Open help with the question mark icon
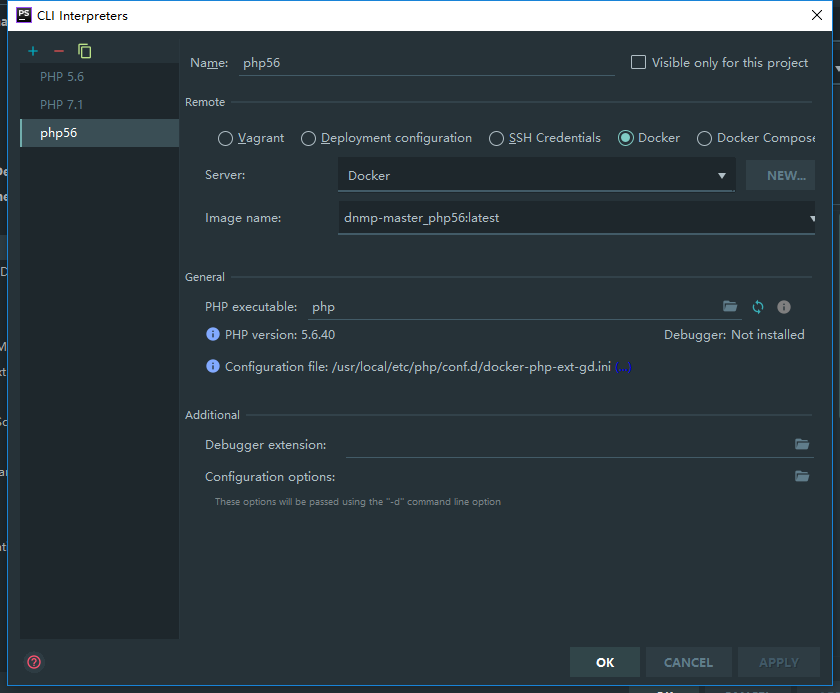840x693 pixels. coord(34,662)
